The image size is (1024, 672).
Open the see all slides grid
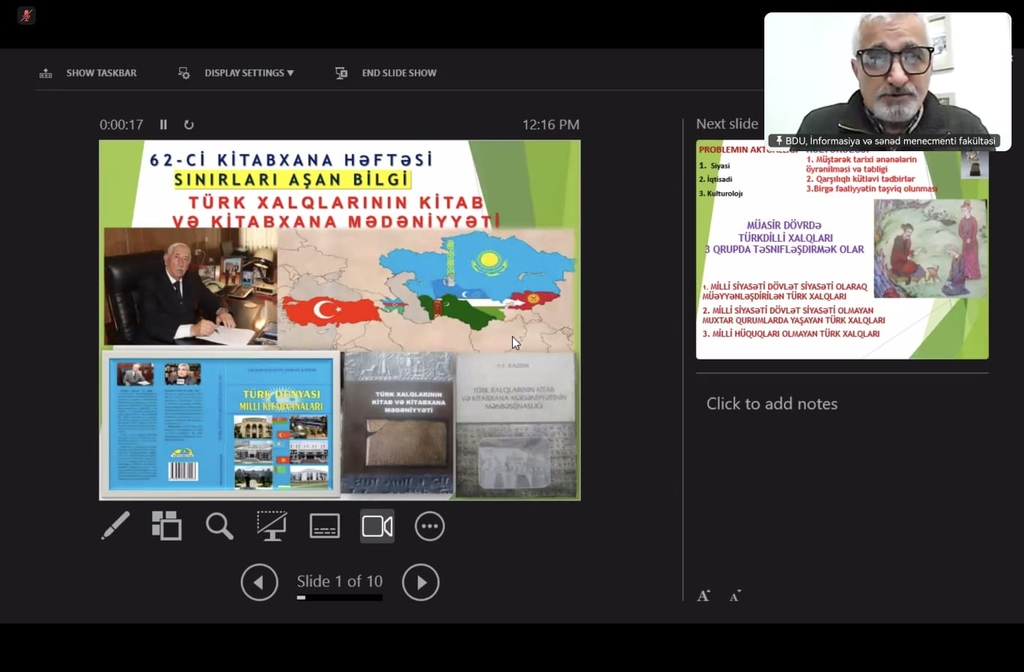click(166, 526)
